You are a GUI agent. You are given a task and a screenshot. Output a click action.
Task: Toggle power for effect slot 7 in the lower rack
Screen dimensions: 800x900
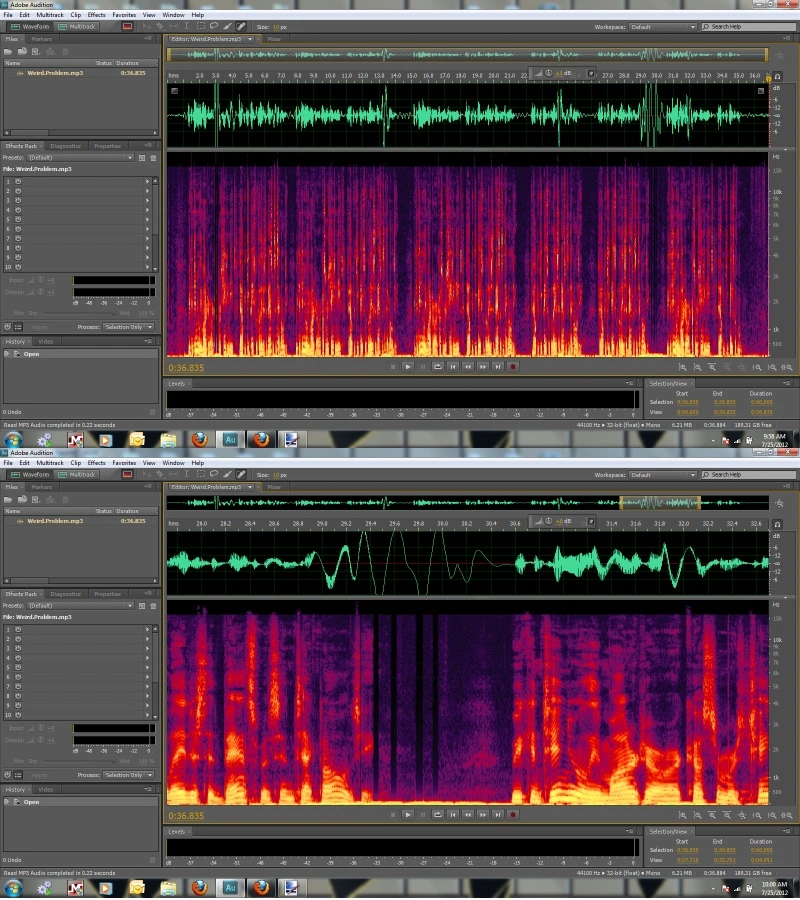click(18, 686)
